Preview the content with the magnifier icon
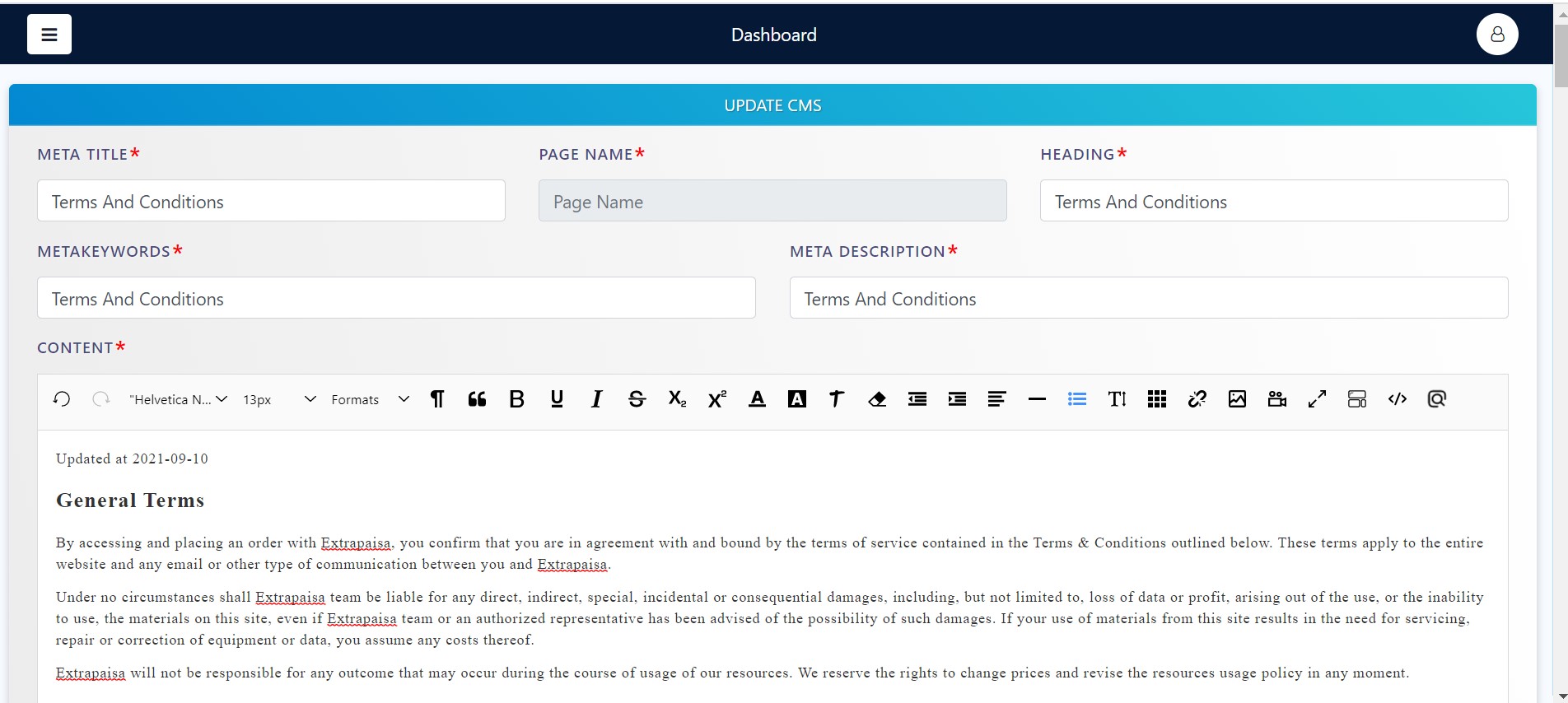This screenshot has height=703, width=1568. (x=1437, y=399)
